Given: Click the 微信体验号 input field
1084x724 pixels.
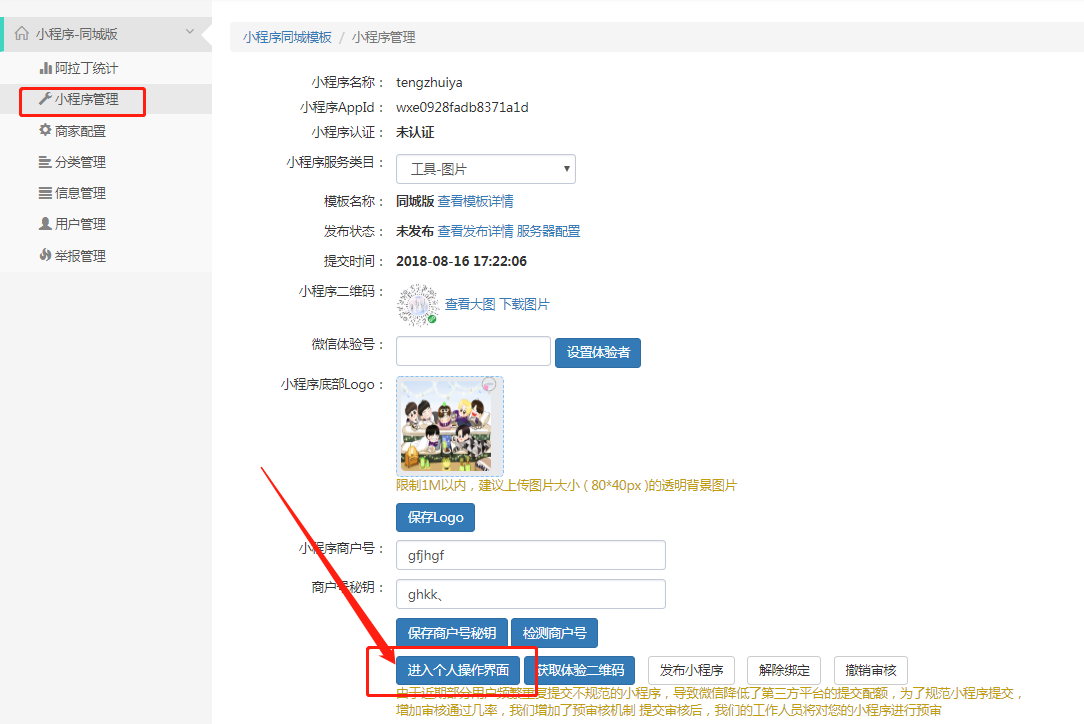Looking at the screenshot, I should tap(473, 351).
